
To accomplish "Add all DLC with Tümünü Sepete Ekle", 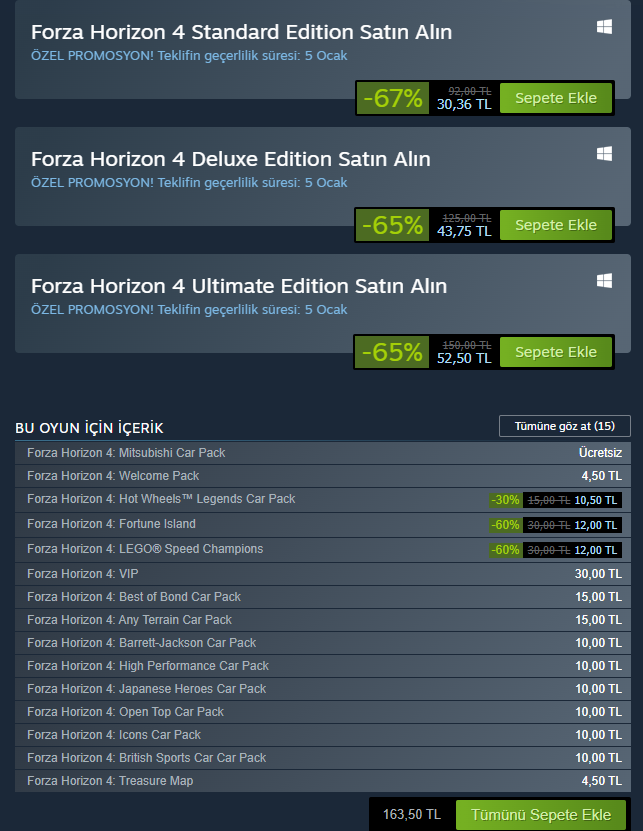I will click(541, 814).
